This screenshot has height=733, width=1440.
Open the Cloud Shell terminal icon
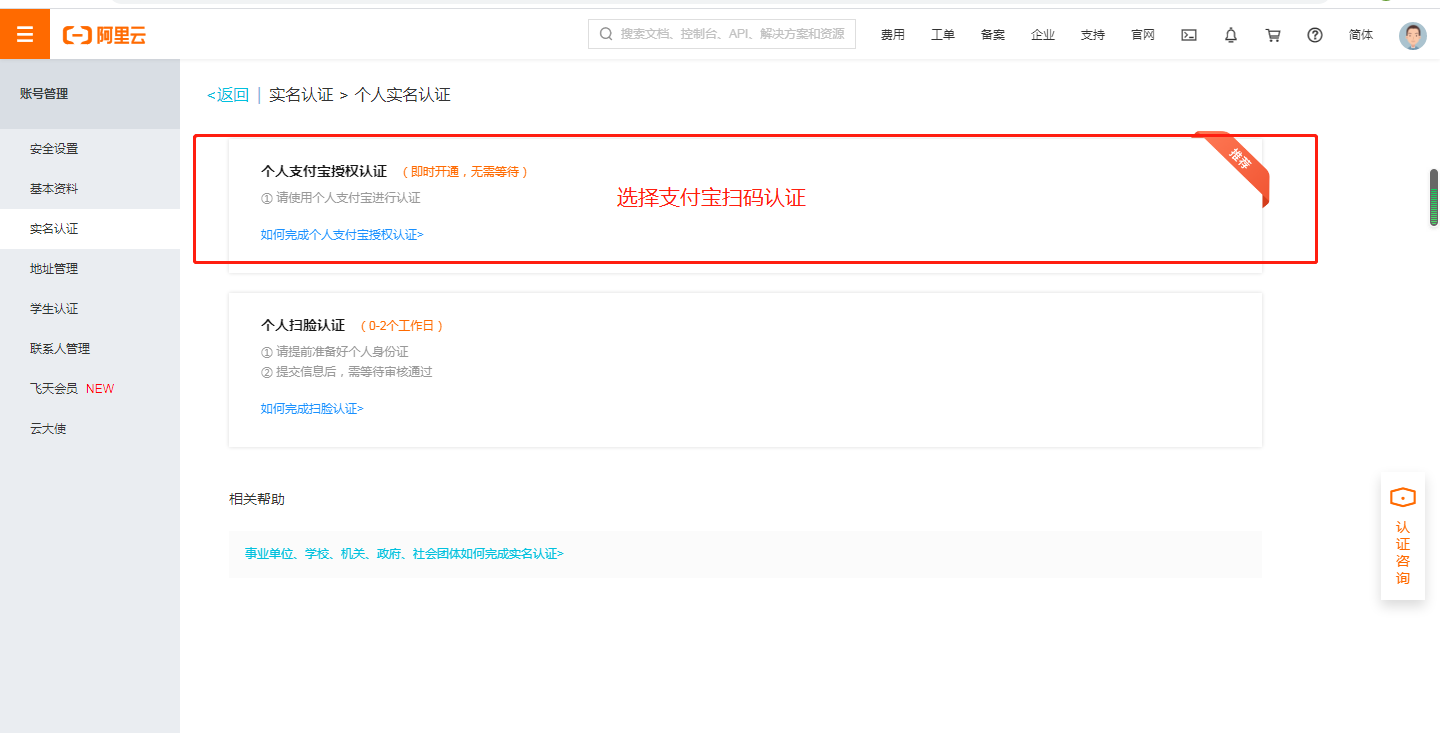tap(1189, 35)
